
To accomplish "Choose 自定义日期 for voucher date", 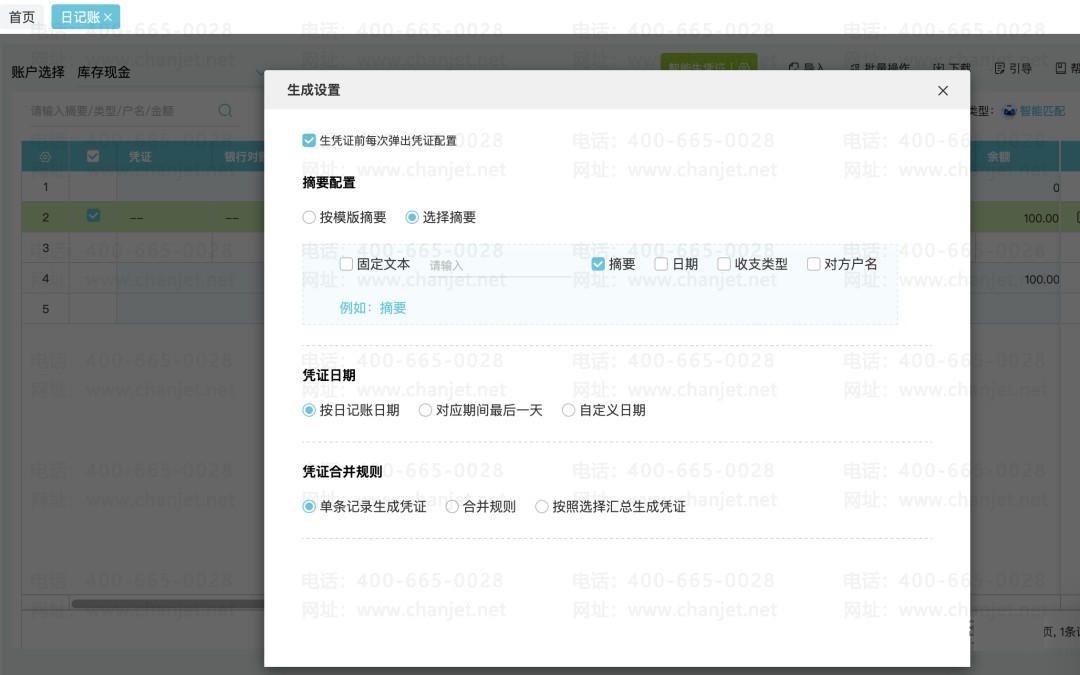I will click(x=568, y=411).
